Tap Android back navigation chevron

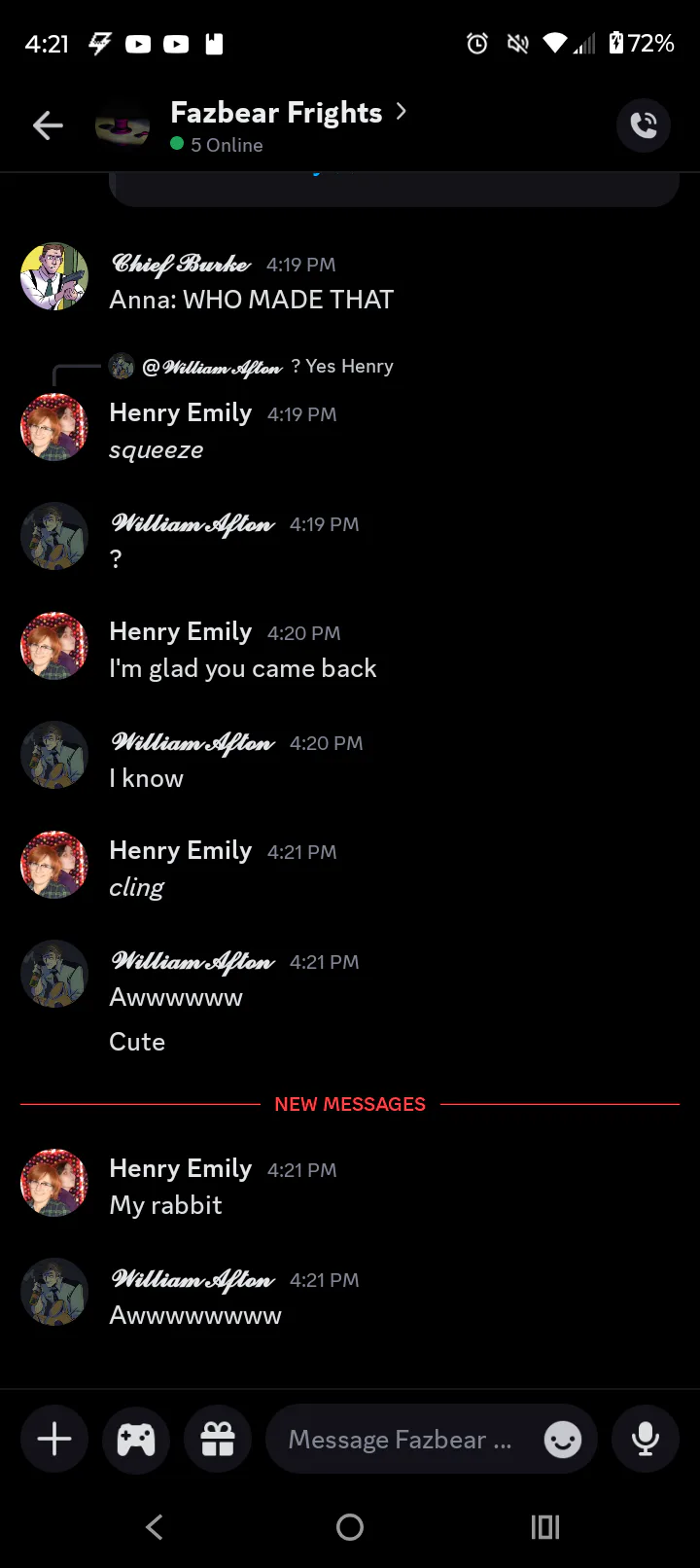pos(155,1527)
